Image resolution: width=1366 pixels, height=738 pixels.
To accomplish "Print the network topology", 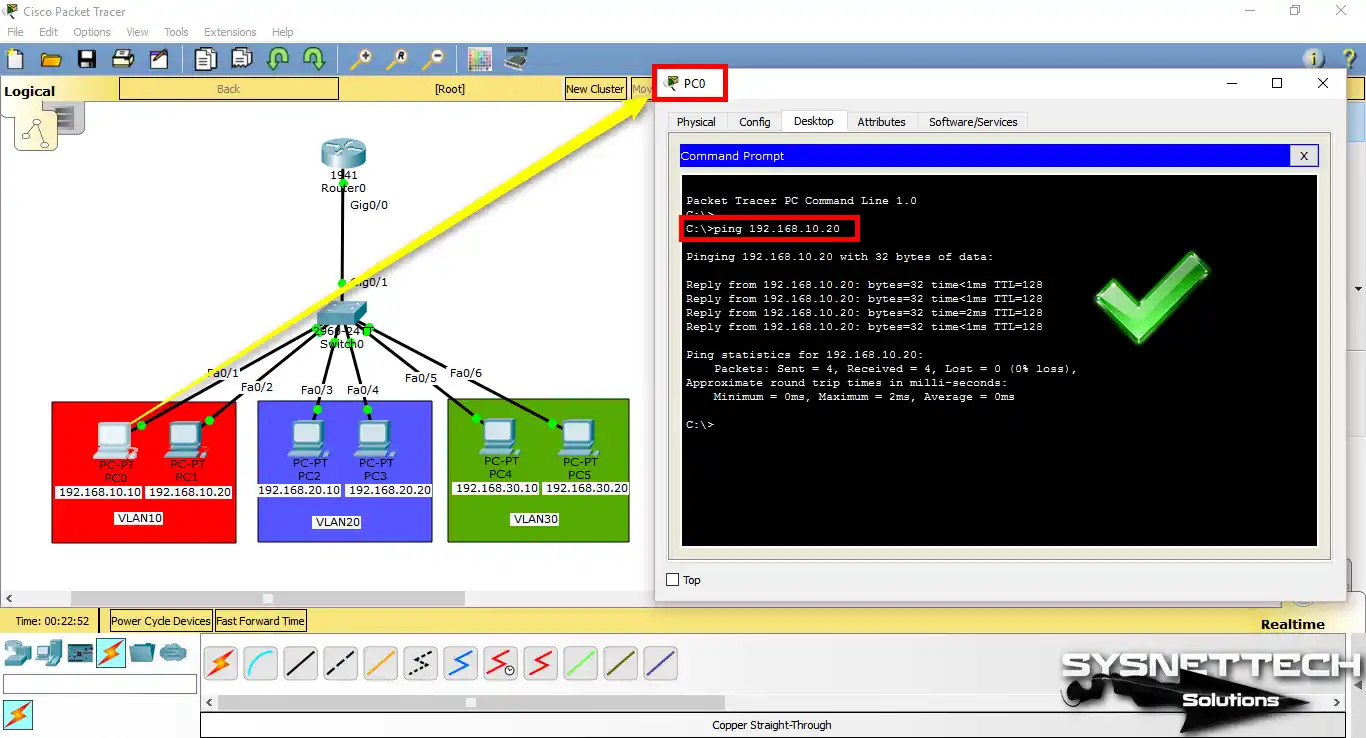I will pos(121,58).
